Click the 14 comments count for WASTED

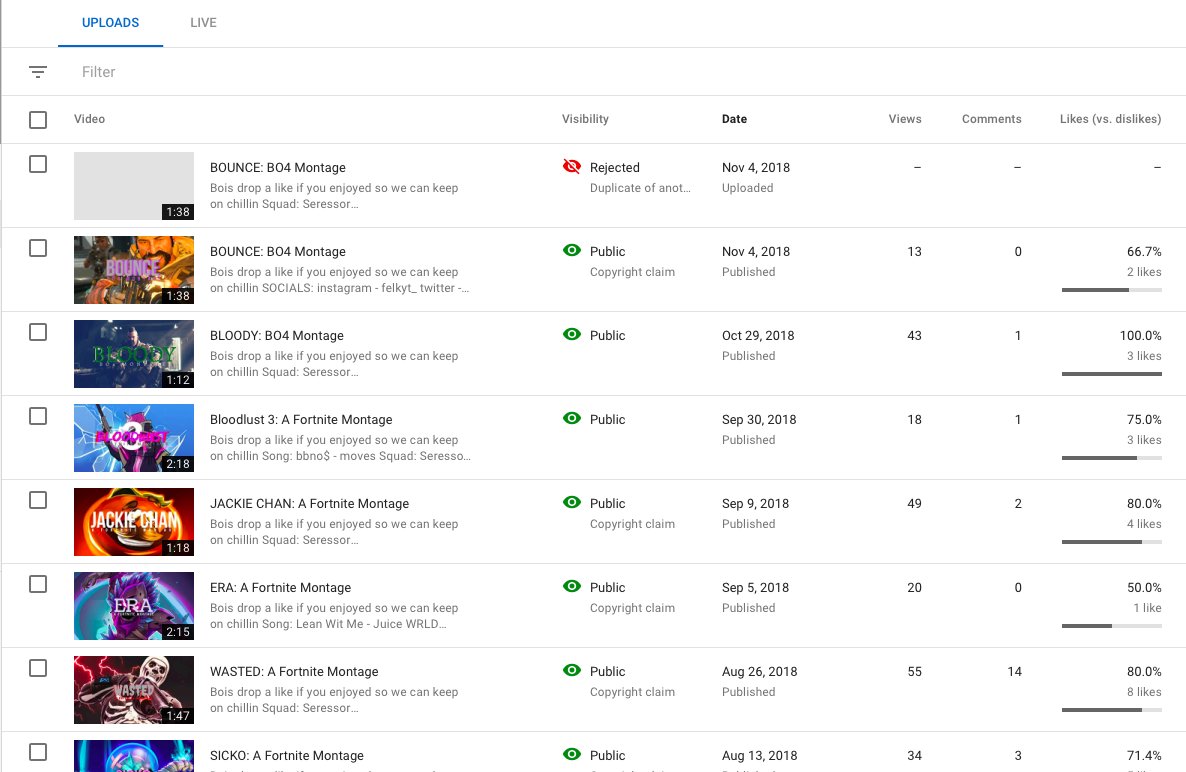(x=1014, y=671)
